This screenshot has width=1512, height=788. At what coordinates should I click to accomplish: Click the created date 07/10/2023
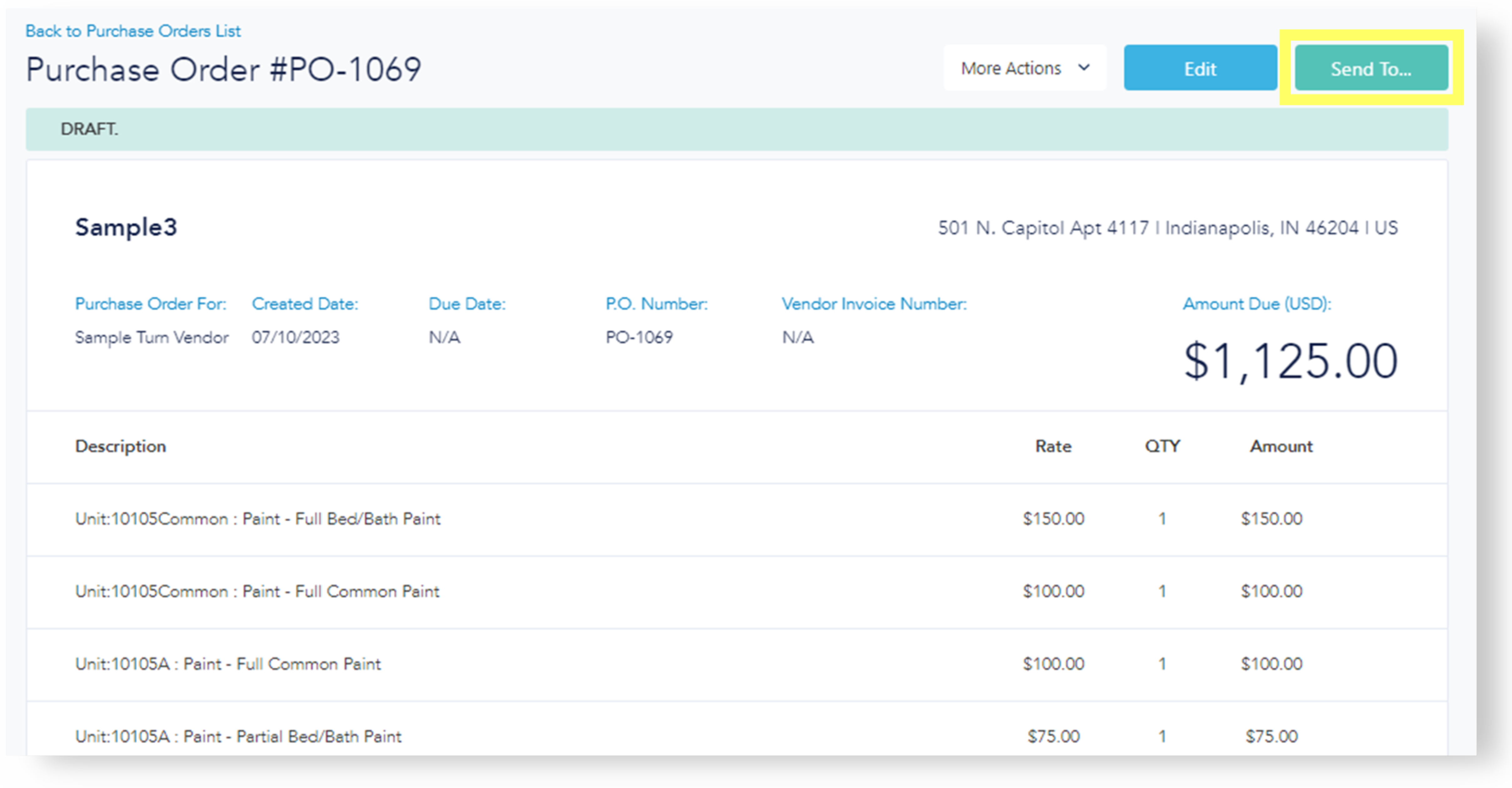click(x=295, y=338)
